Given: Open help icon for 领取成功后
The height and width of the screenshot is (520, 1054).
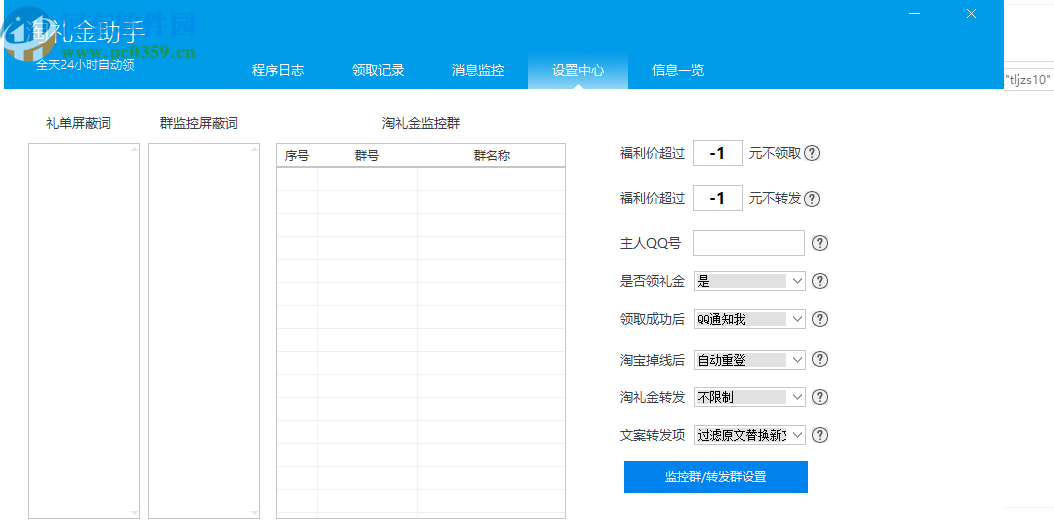Looking at the screenshot, I should (x=819, y=319).
